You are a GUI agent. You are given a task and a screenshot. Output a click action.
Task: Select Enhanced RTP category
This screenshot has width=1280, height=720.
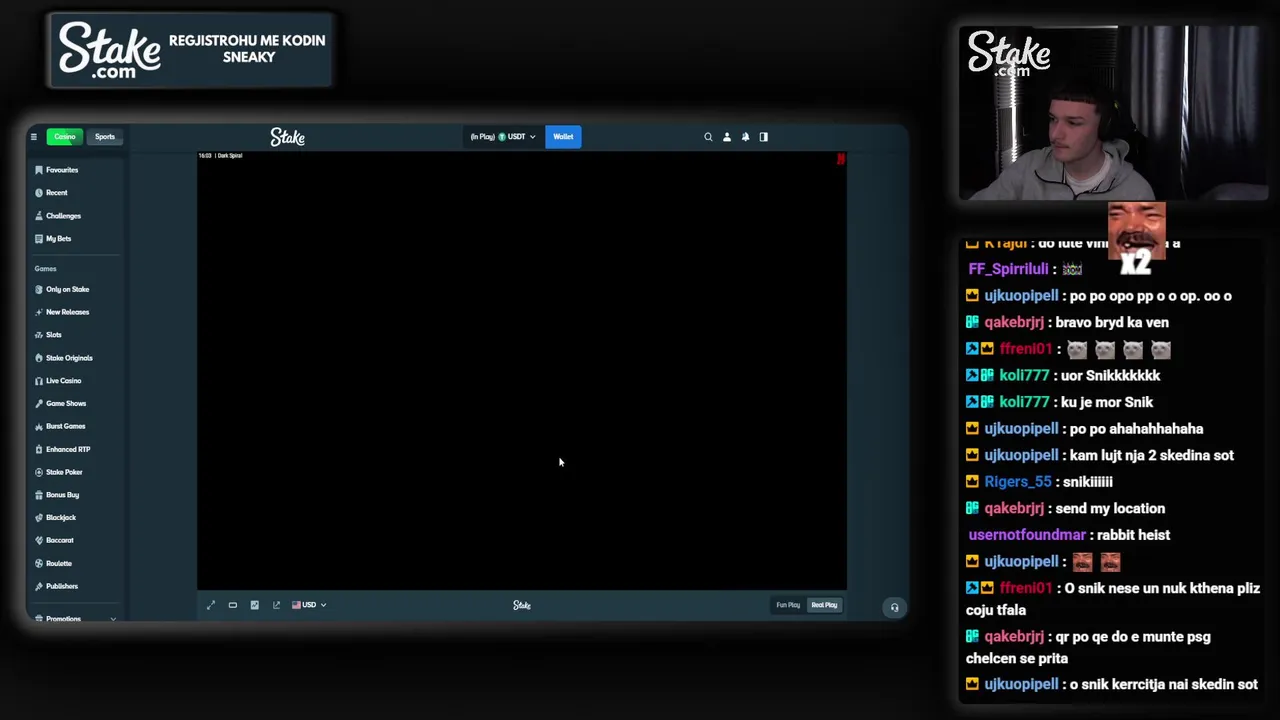[x=75, y=449]
